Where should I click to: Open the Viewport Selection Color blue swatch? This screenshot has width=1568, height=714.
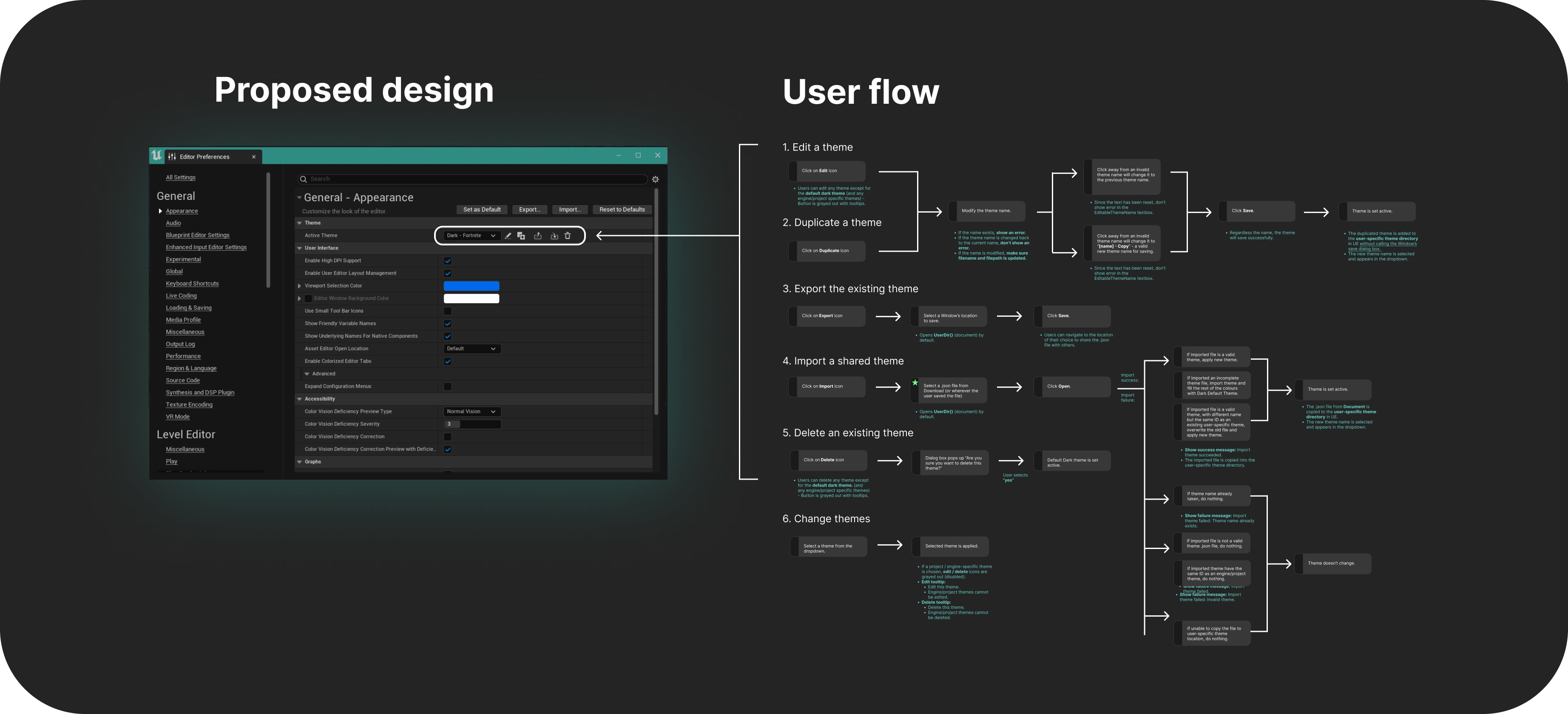click(471, 286)
